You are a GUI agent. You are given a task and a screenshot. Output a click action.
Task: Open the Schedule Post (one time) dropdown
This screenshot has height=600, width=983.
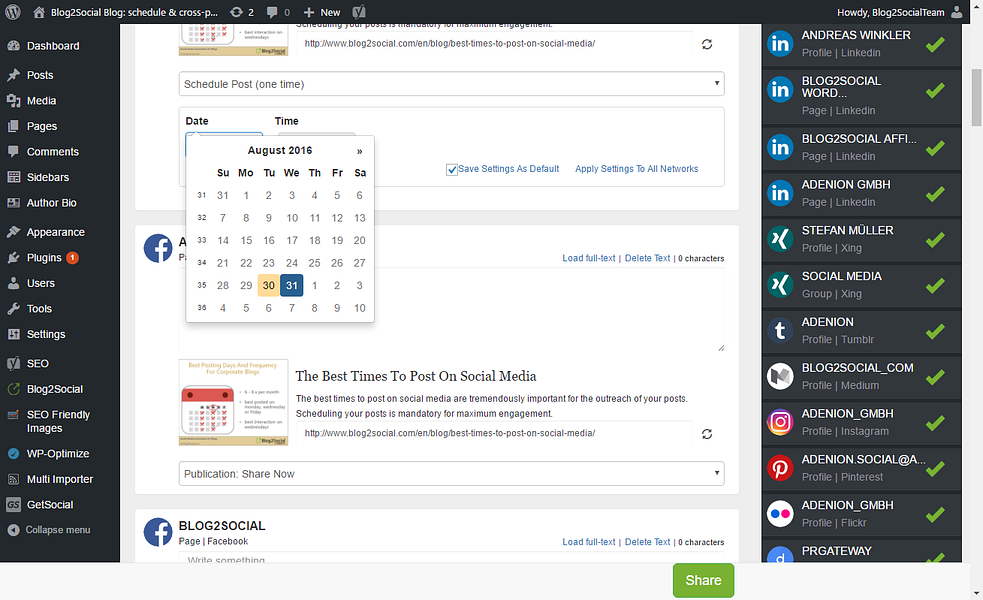451,84
